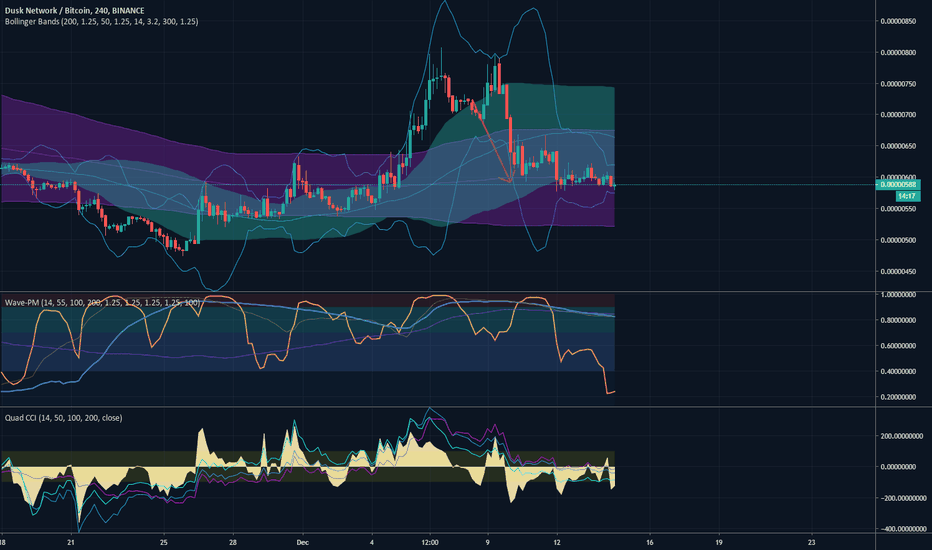Click the time axis label 12
The height and width of the screenshot is (550, 932).
coord(557,542)
